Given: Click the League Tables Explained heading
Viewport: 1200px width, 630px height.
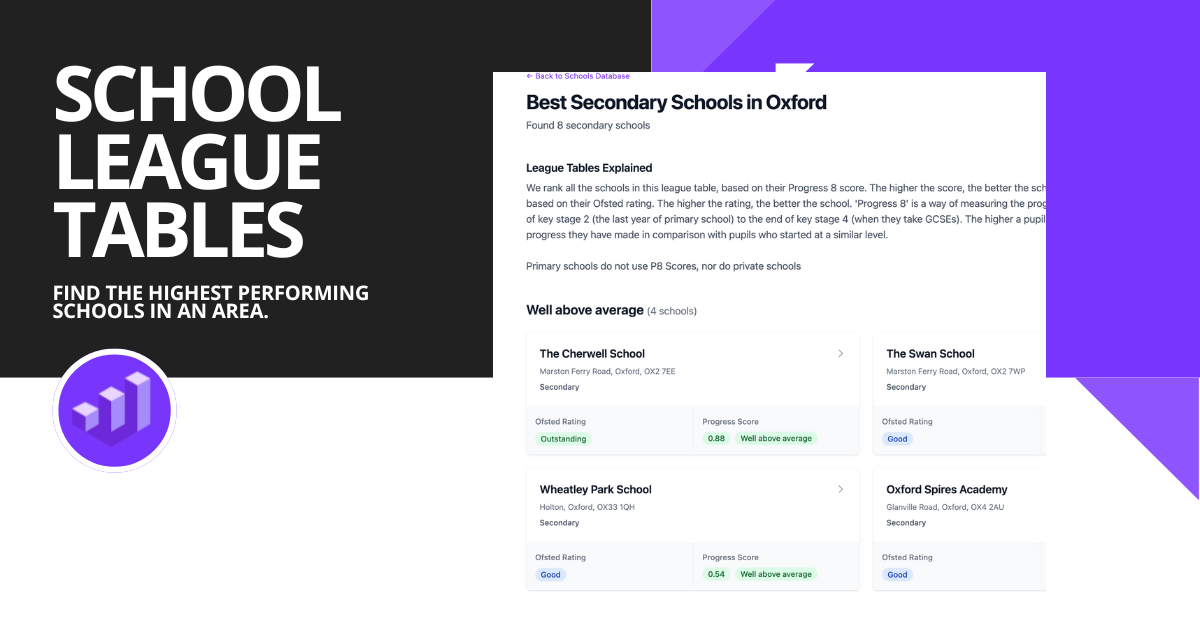Looking at the screenshot, I should coord(589,168).
